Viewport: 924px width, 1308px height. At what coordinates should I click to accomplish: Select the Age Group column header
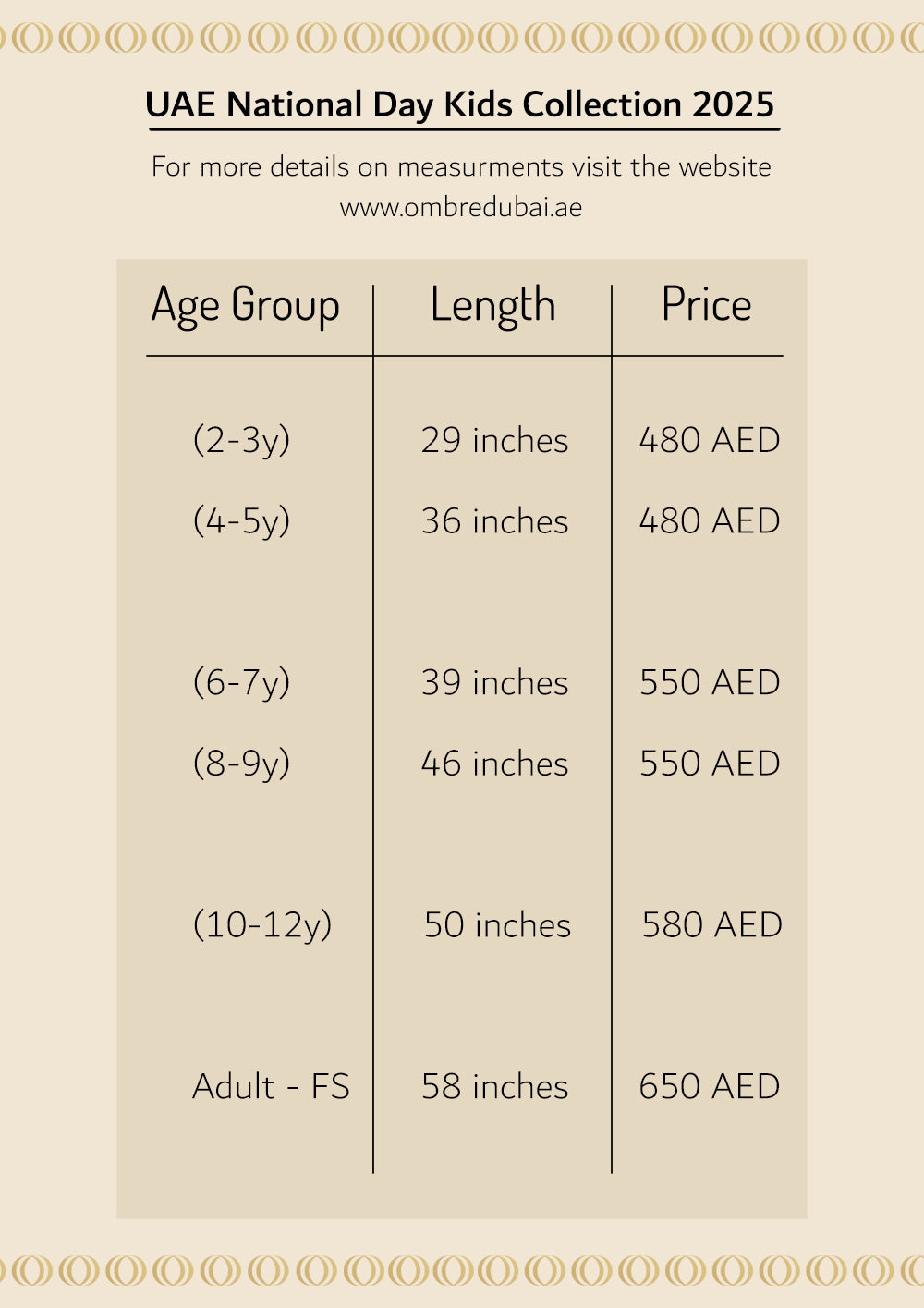pyautogui.click(x=246, y=305)
